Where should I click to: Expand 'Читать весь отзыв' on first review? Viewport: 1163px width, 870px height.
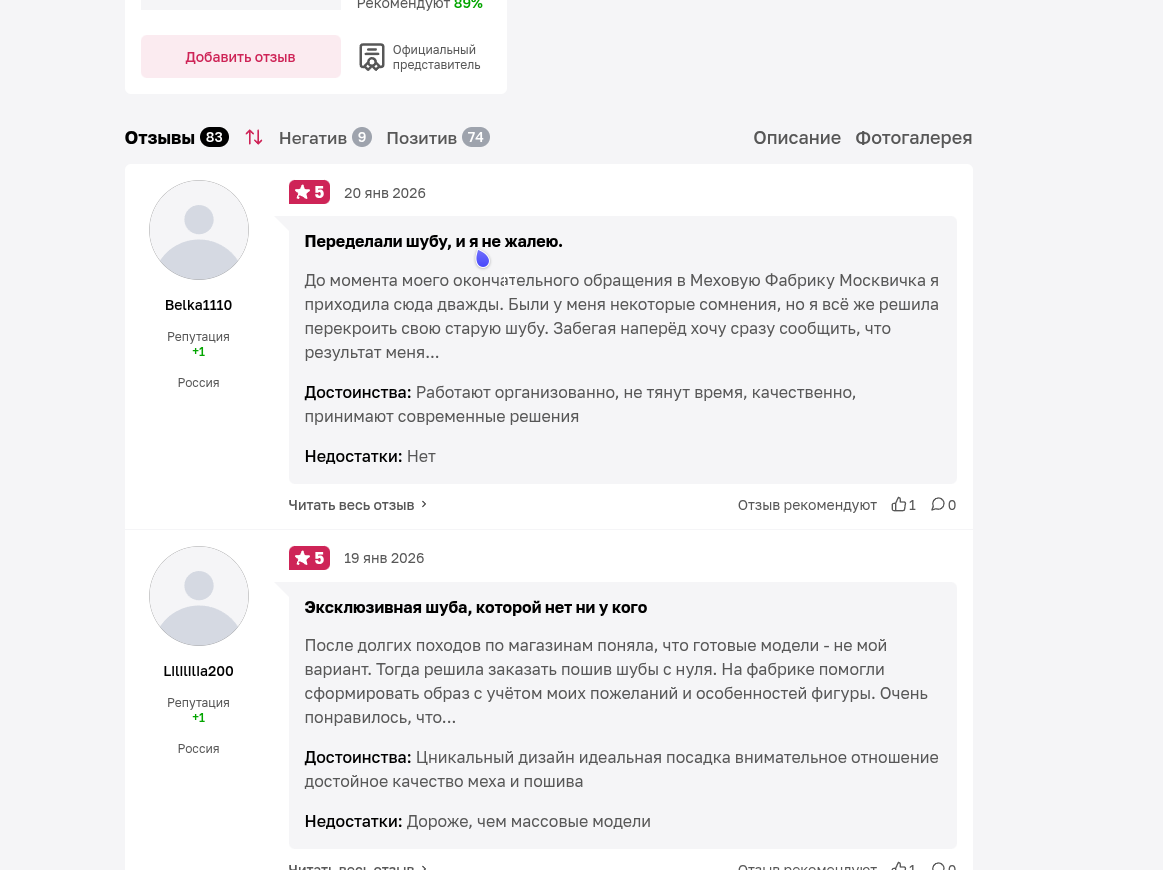[357, 505]
